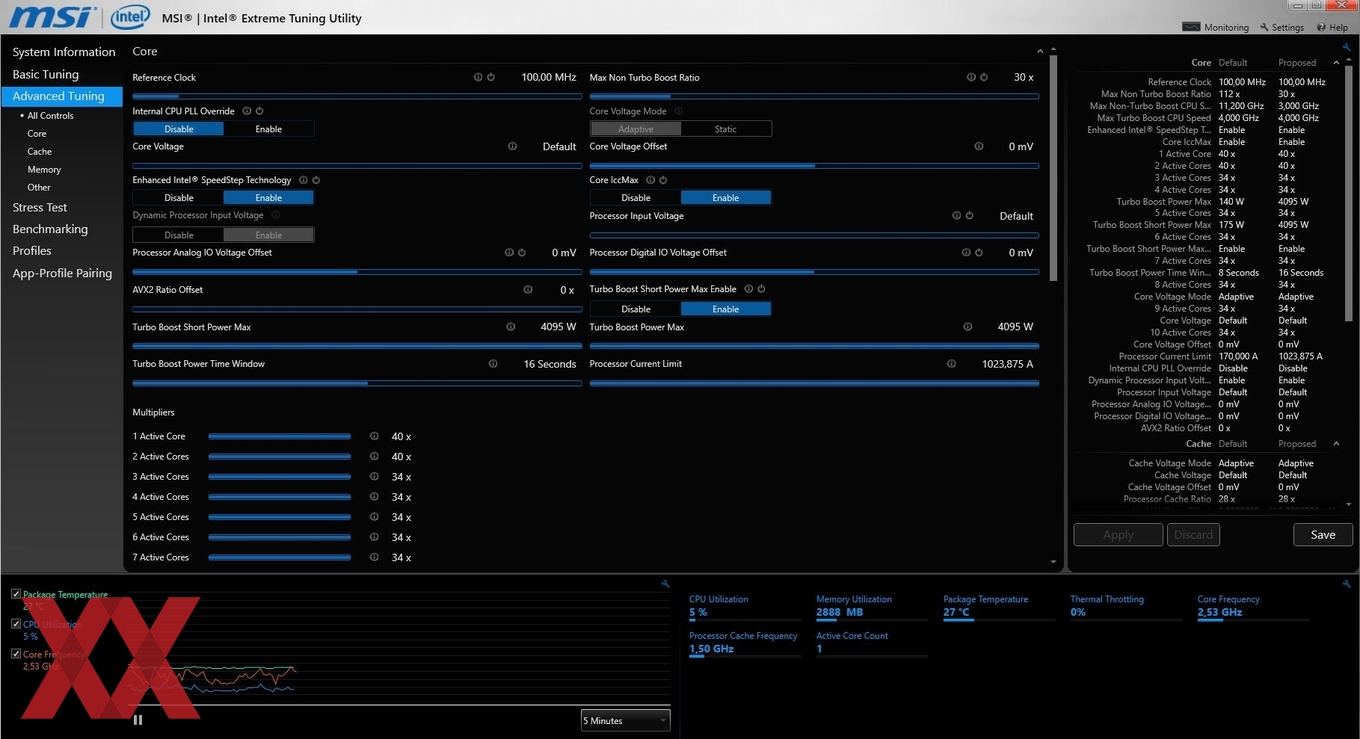Set Internal CPU PLL Override to Disable
This screenshot has height=739, width=1360.
coord(179,129)
